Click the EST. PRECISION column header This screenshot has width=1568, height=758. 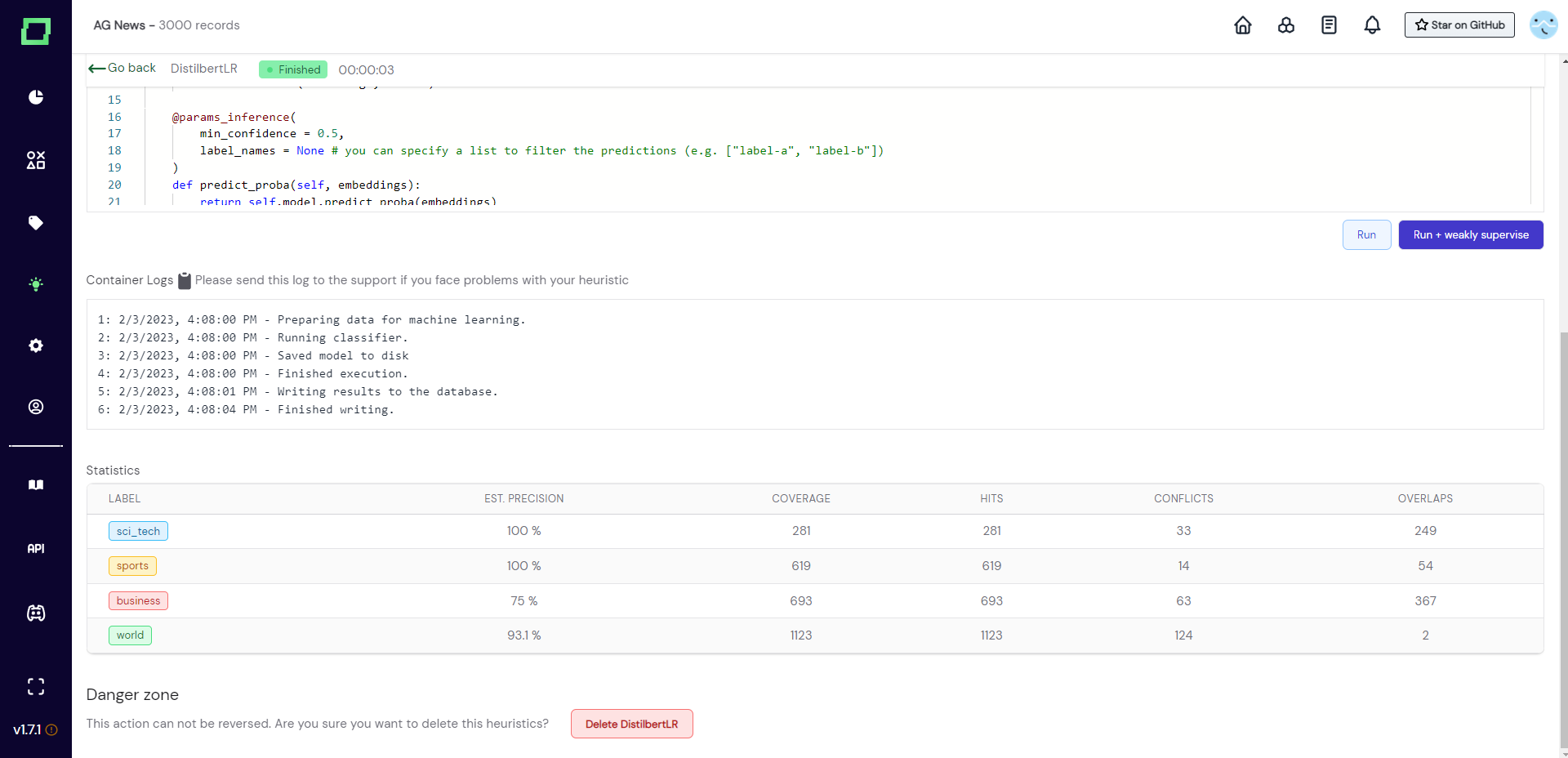point(524,498)
